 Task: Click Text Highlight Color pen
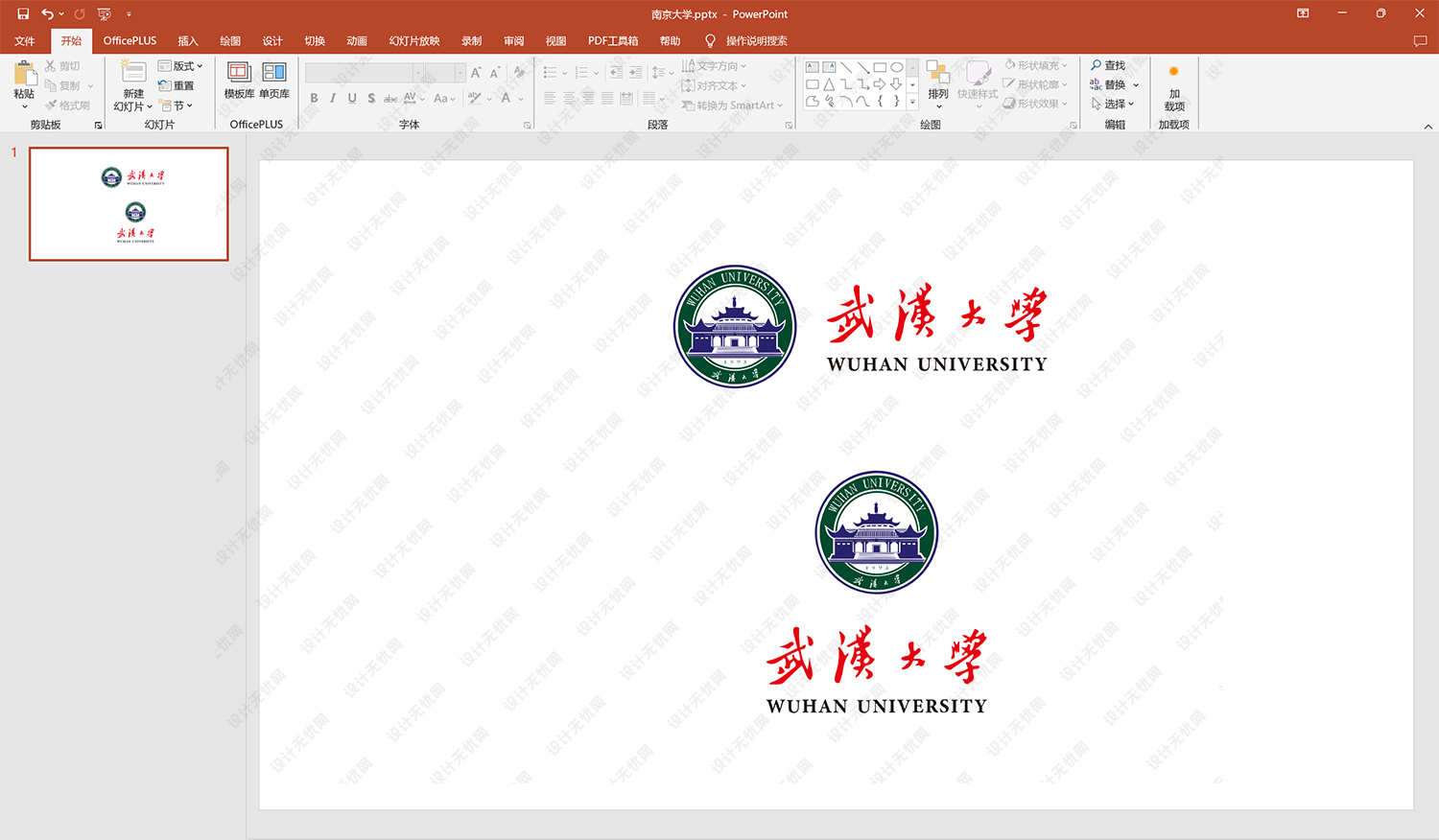point(475,98)
